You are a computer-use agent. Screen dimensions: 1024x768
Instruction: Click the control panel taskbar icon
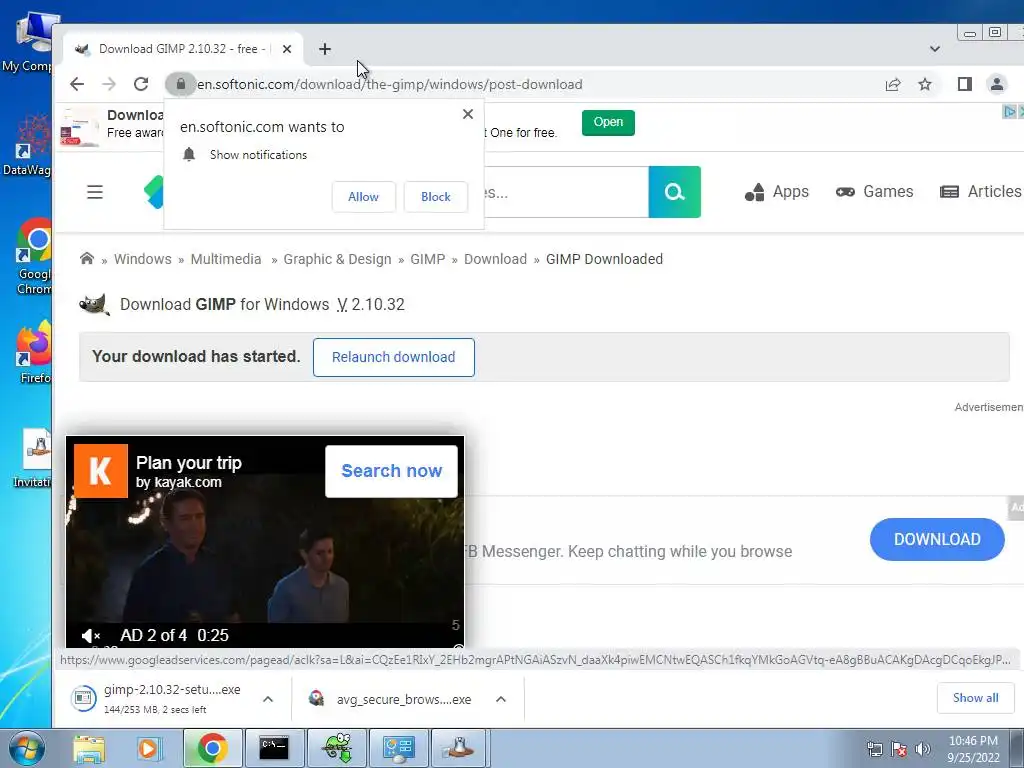point(398,748)
